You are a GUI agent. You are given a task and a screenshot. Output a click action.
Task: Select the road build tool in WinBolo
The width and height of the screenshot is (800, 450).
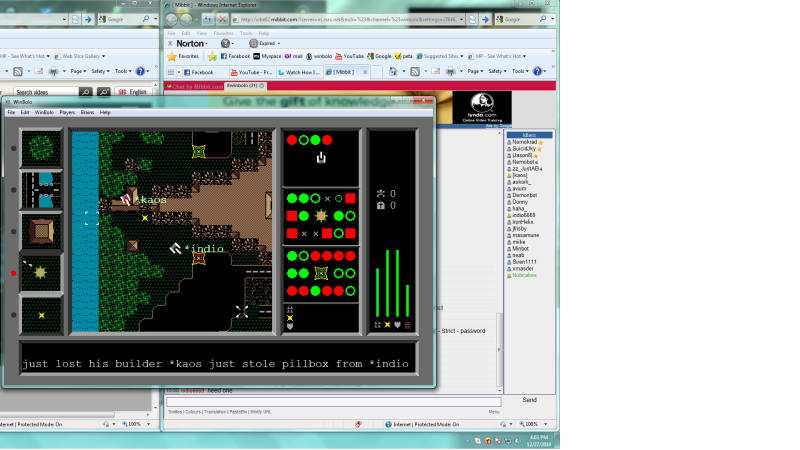(x=41, y=189)
